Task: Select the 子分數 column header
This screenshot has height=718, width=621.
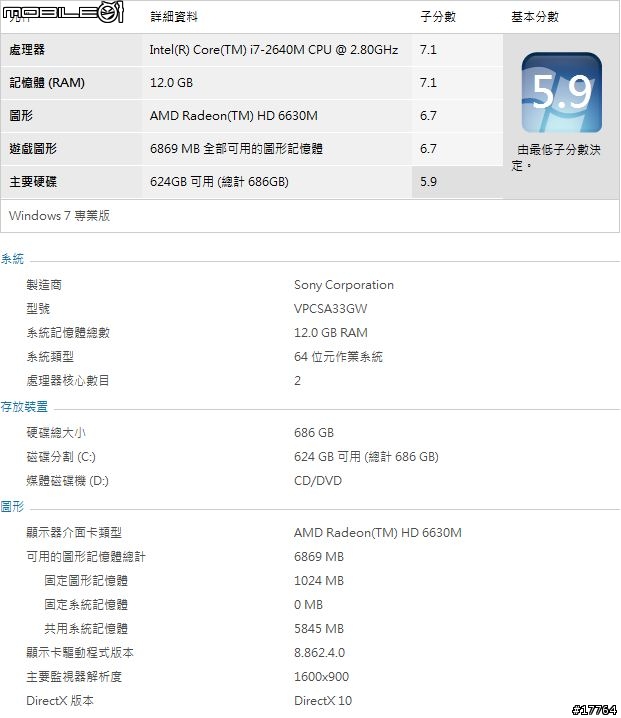Action: click(438, 17)
